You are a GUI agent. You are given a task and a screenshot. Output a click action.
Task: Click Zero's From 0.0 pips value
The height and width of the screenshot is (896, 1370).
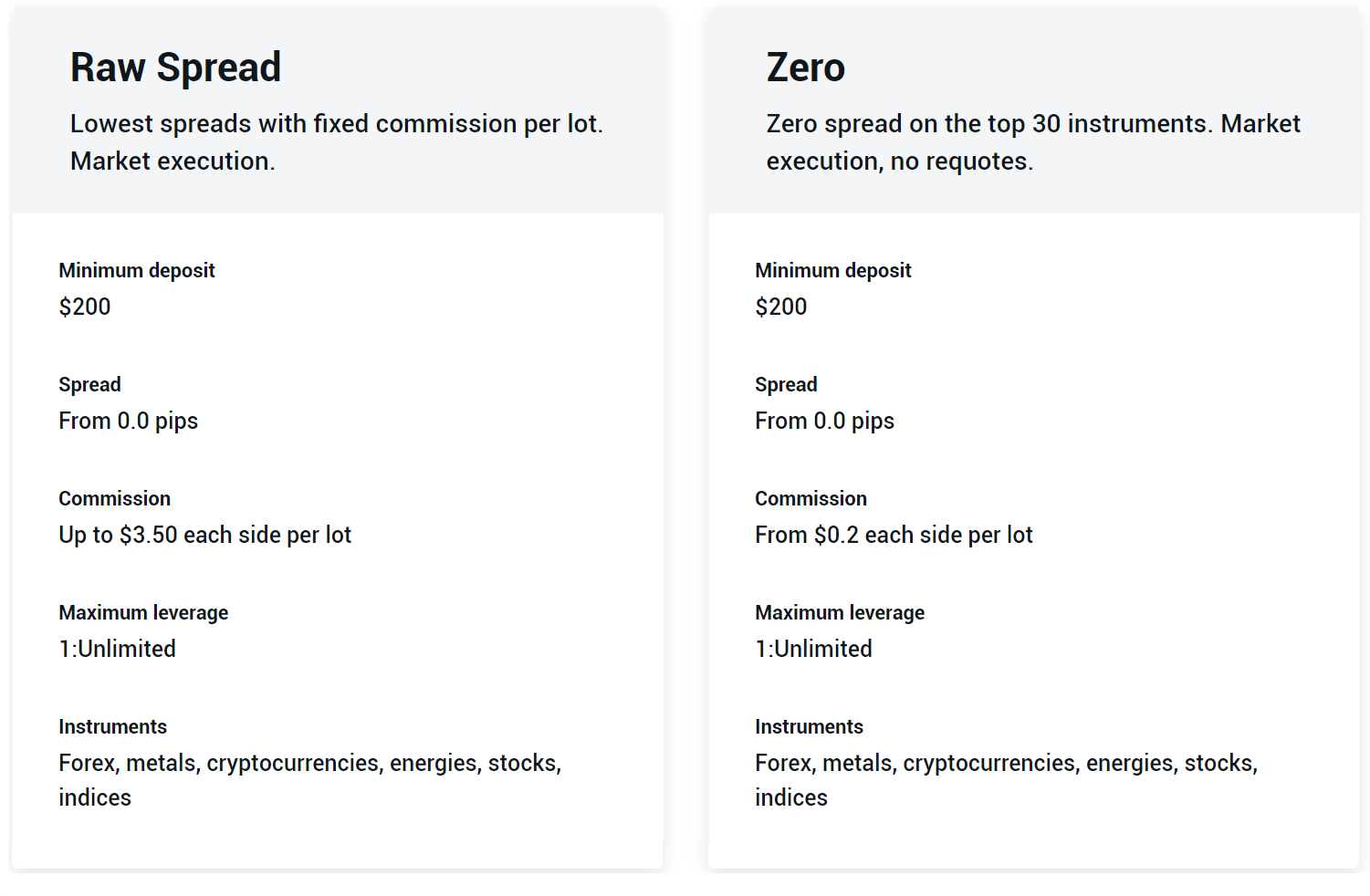tap(824, 421)
